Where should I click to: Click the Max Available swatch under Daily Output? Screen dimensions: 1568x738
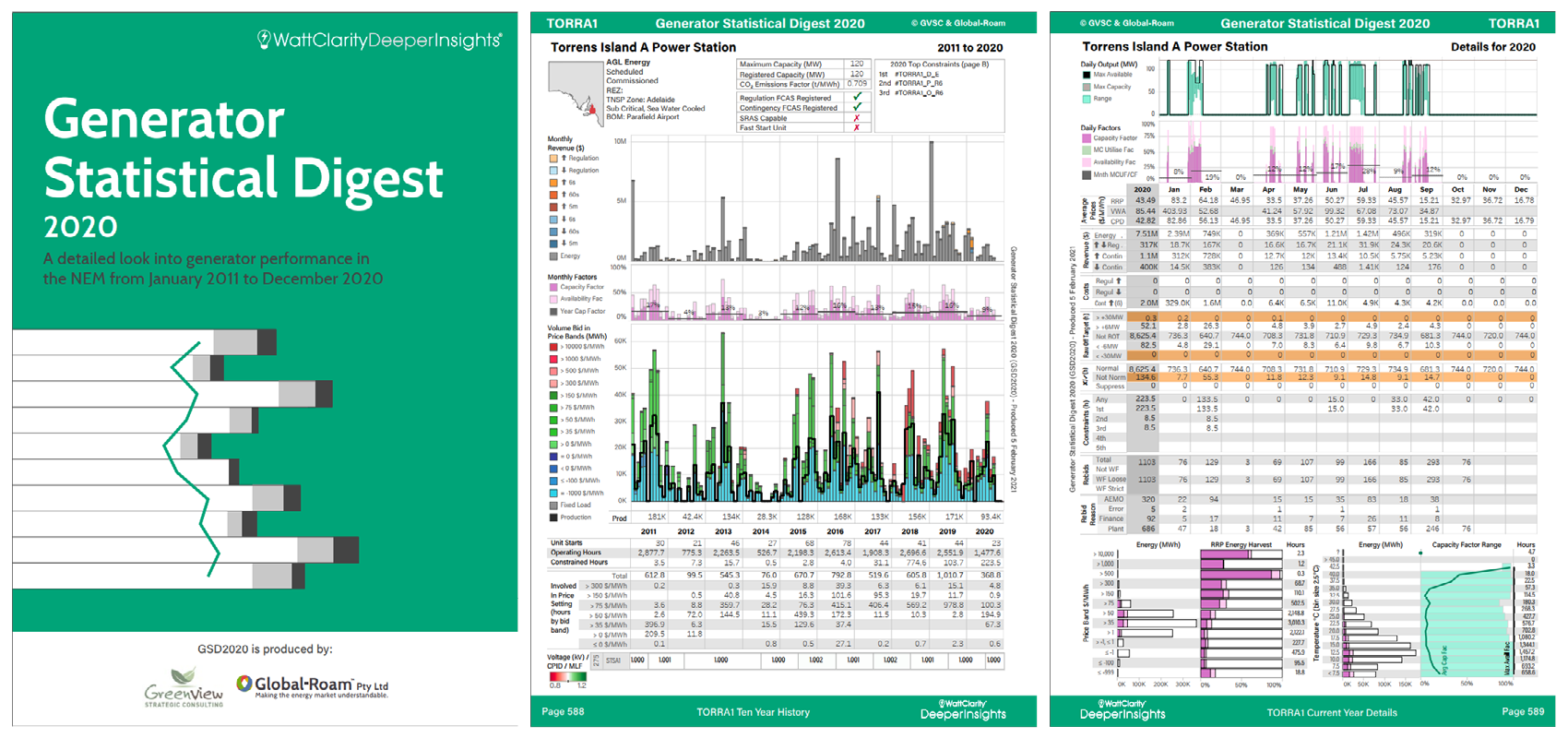coord(1087,75)
